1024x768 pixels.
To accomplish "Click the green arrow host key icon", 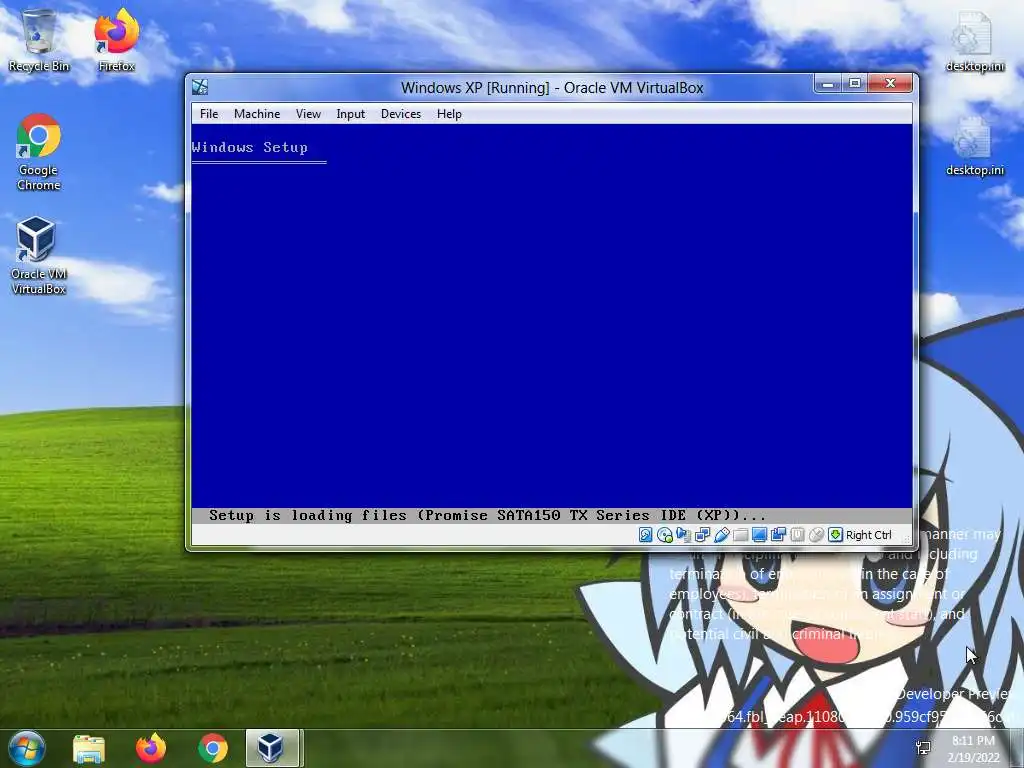I will [x=835, y=535].
